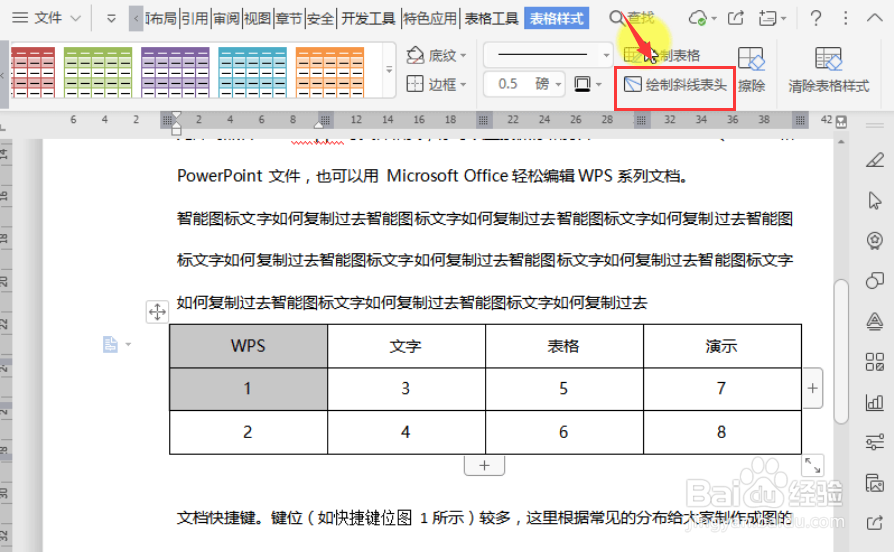Viewport: 894px width, 552px height.
Task: Switch to the 视图 tab
Action: [x=258, y=19]
